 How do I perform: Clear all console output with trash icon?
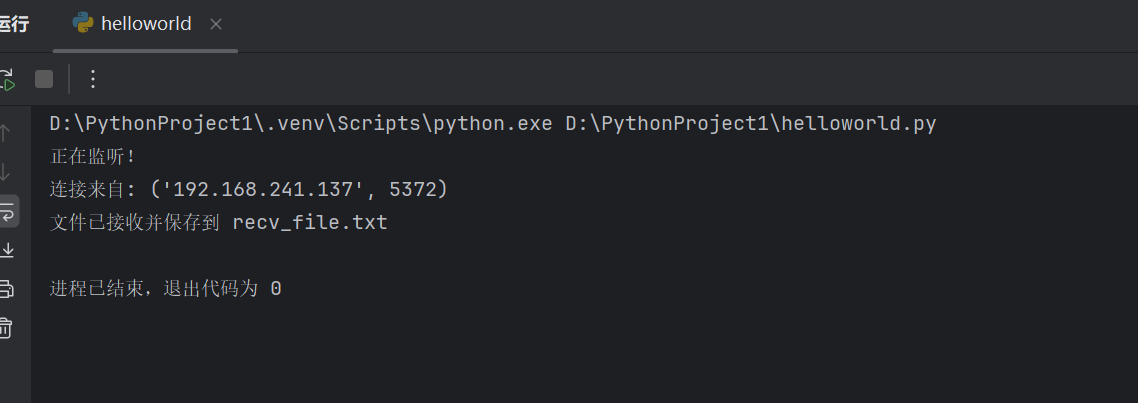pyautogui.click(x=6, y=327)
